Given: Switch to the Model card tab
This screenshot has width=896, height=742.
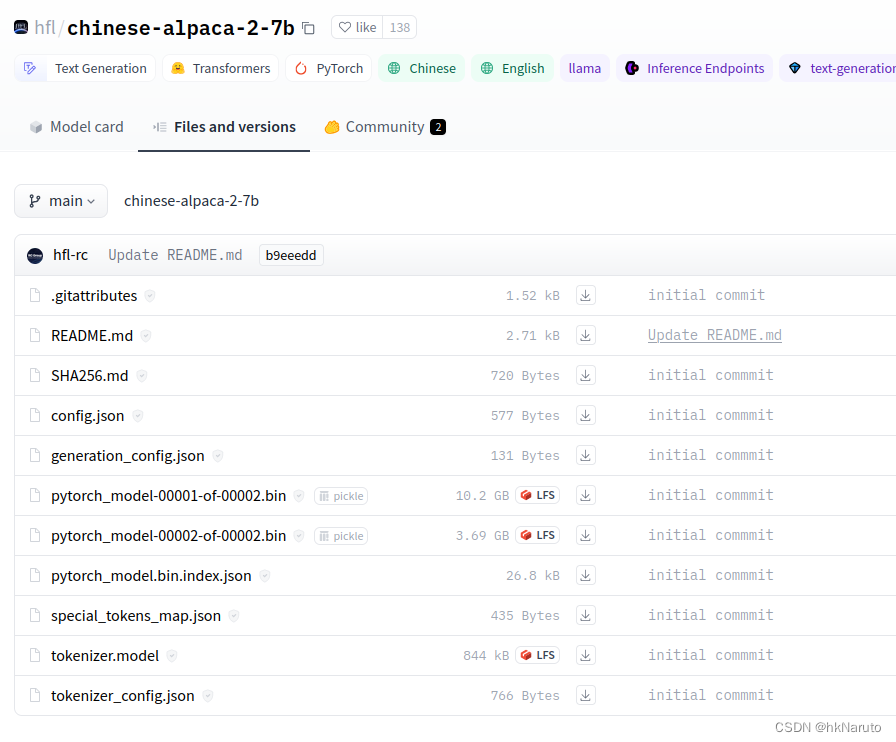Looking at the screenshot, I should 76,127.
